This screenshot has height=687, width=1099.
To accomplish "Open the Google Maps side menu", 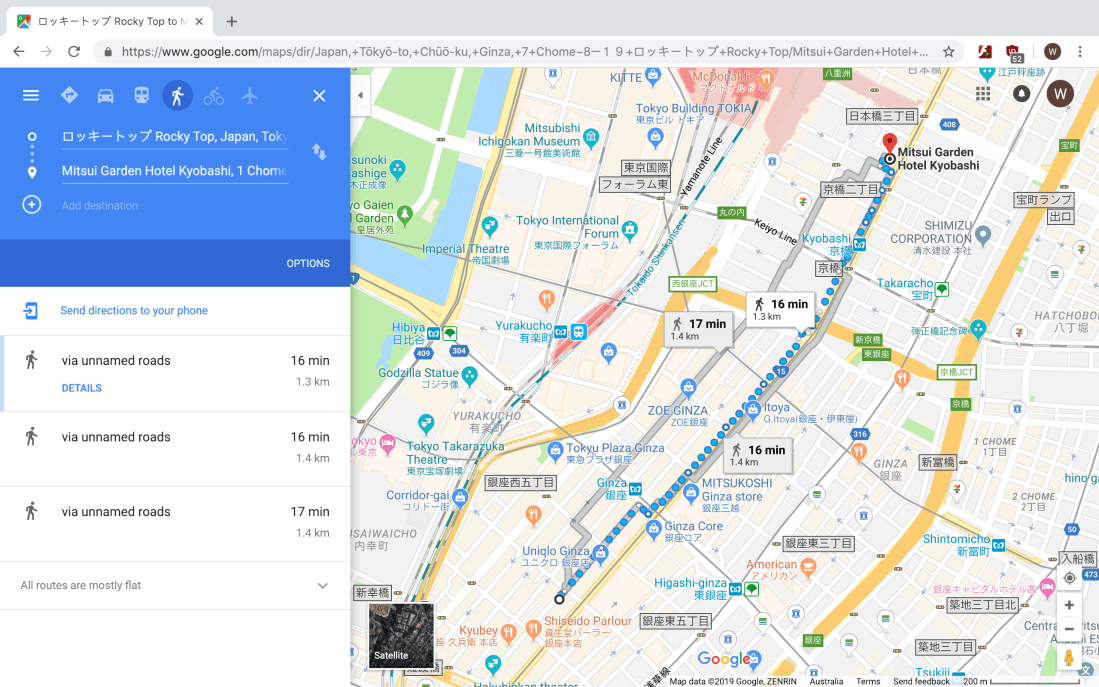I will [x=30, y=95].
